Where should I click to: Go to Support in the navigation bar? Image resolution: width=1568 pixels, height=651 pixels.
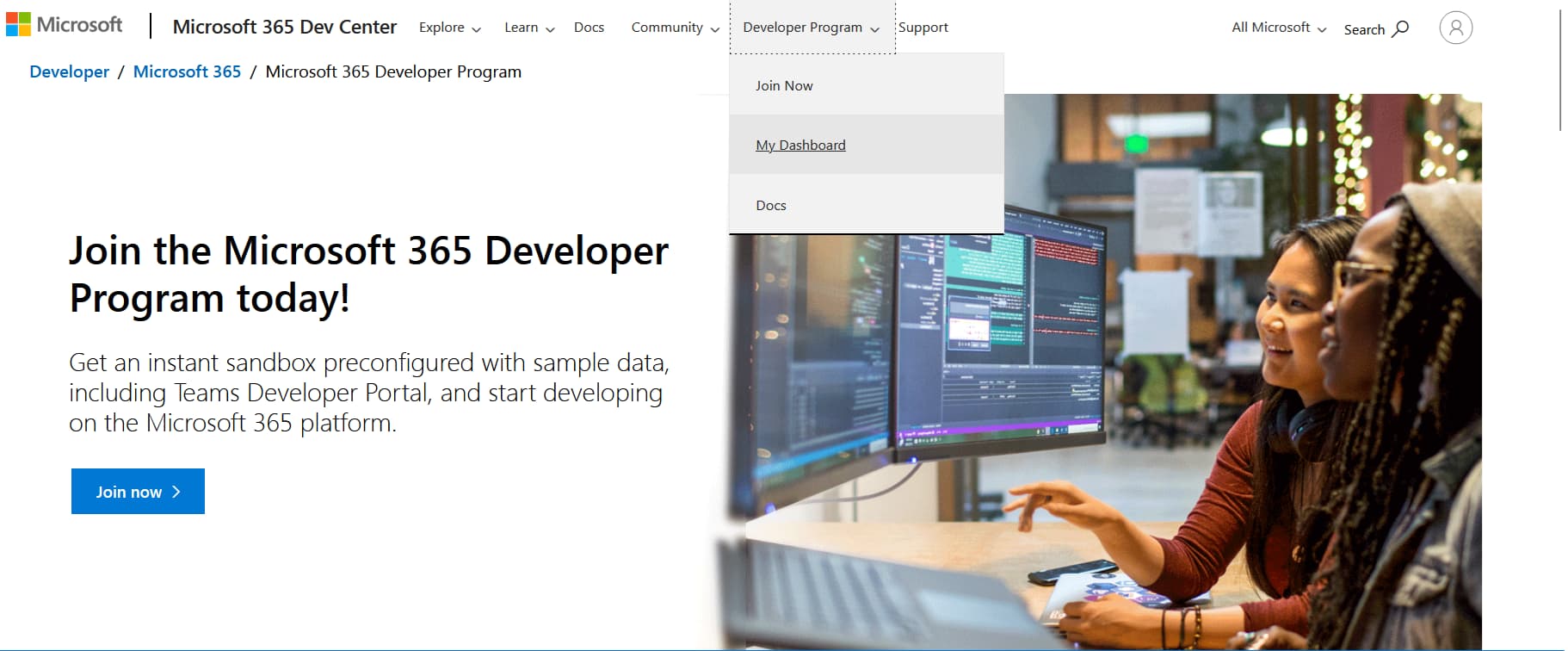923,28
